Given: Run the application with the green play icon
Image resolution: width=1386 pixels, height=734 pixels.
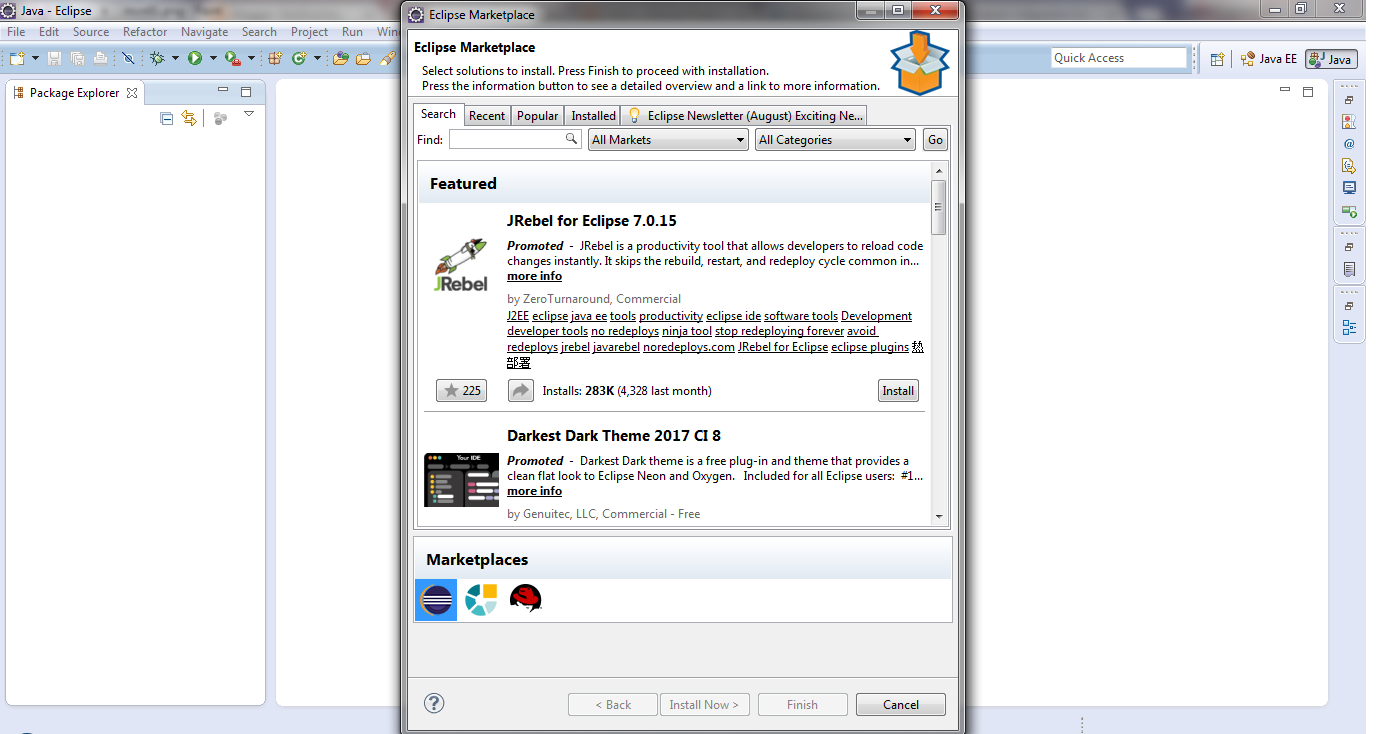Looking at the screenshot, I should pyautogui.click(x=195, y=58).
